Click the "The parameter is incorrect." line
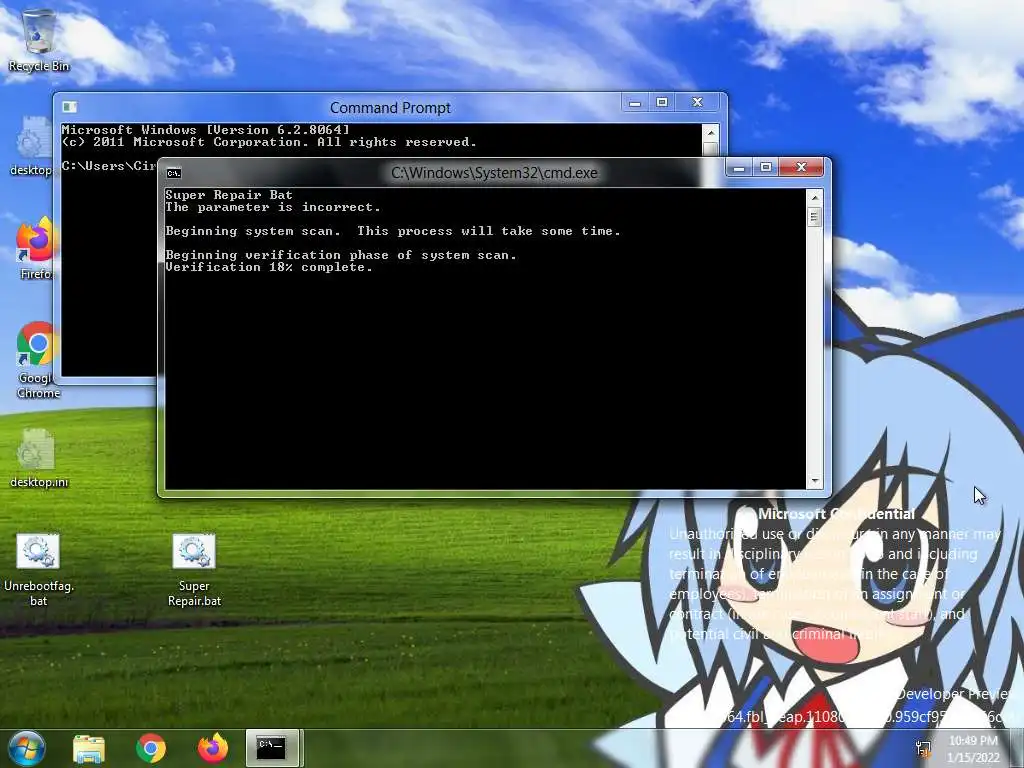The image size is (1024, 768). [x=273, y=207]
